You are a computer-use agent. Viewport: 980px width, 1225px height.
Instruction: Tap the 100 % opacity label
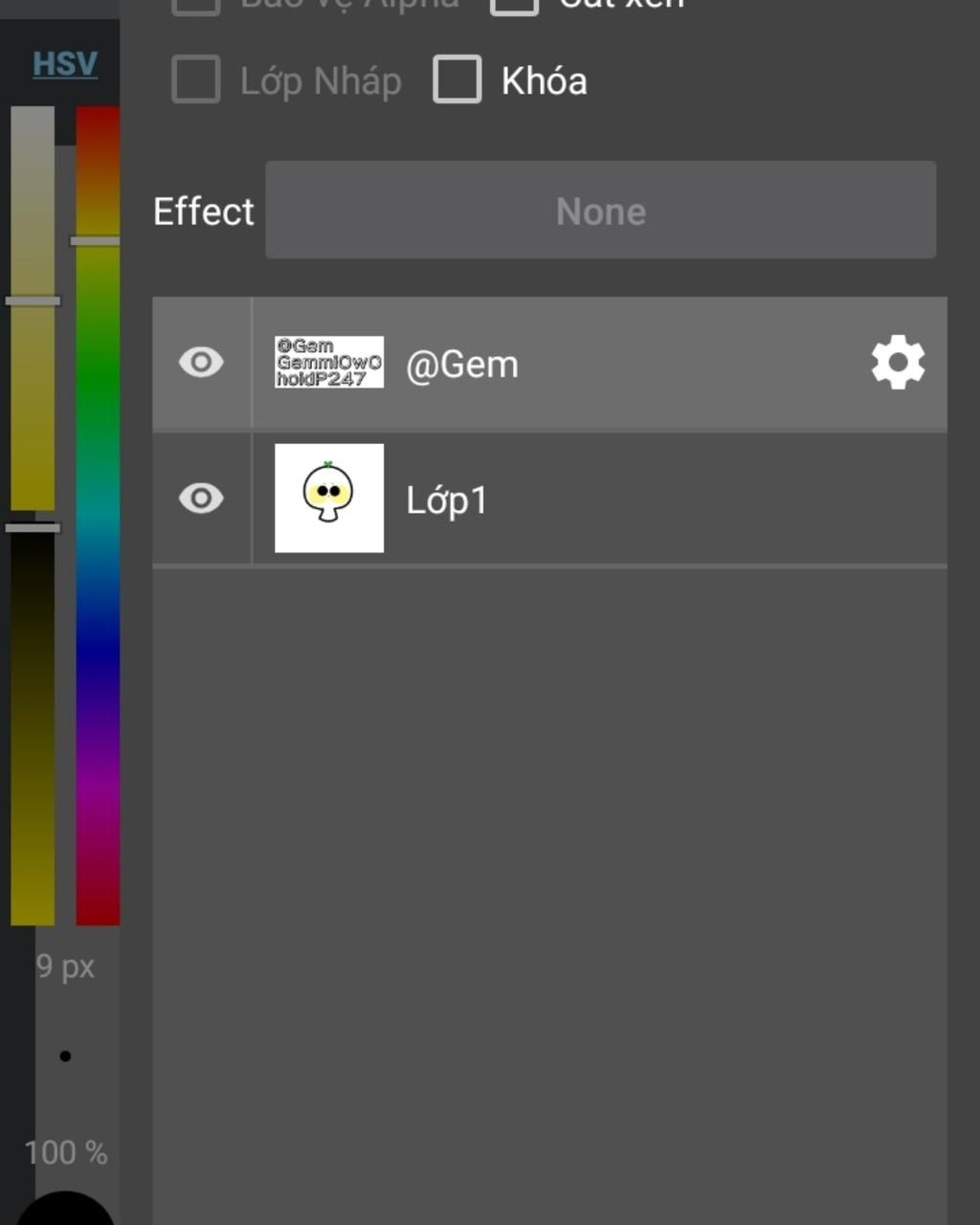pos(66,1152)
